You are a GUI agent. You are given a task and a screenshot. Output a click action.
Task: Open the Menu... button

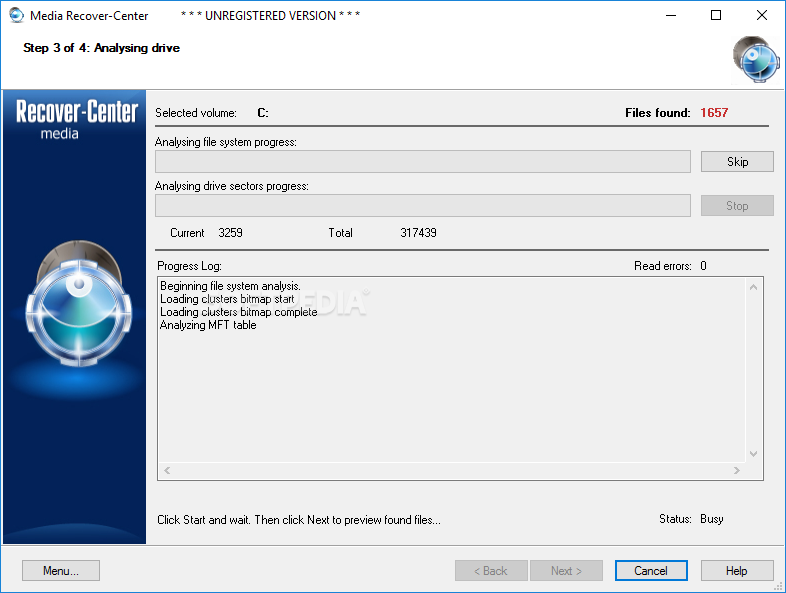61,570
